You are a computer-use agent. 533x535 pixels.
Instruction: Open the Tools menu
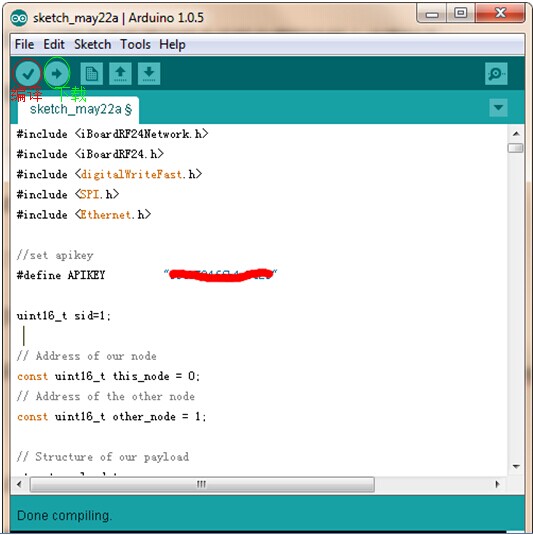(x=135, y=44)
